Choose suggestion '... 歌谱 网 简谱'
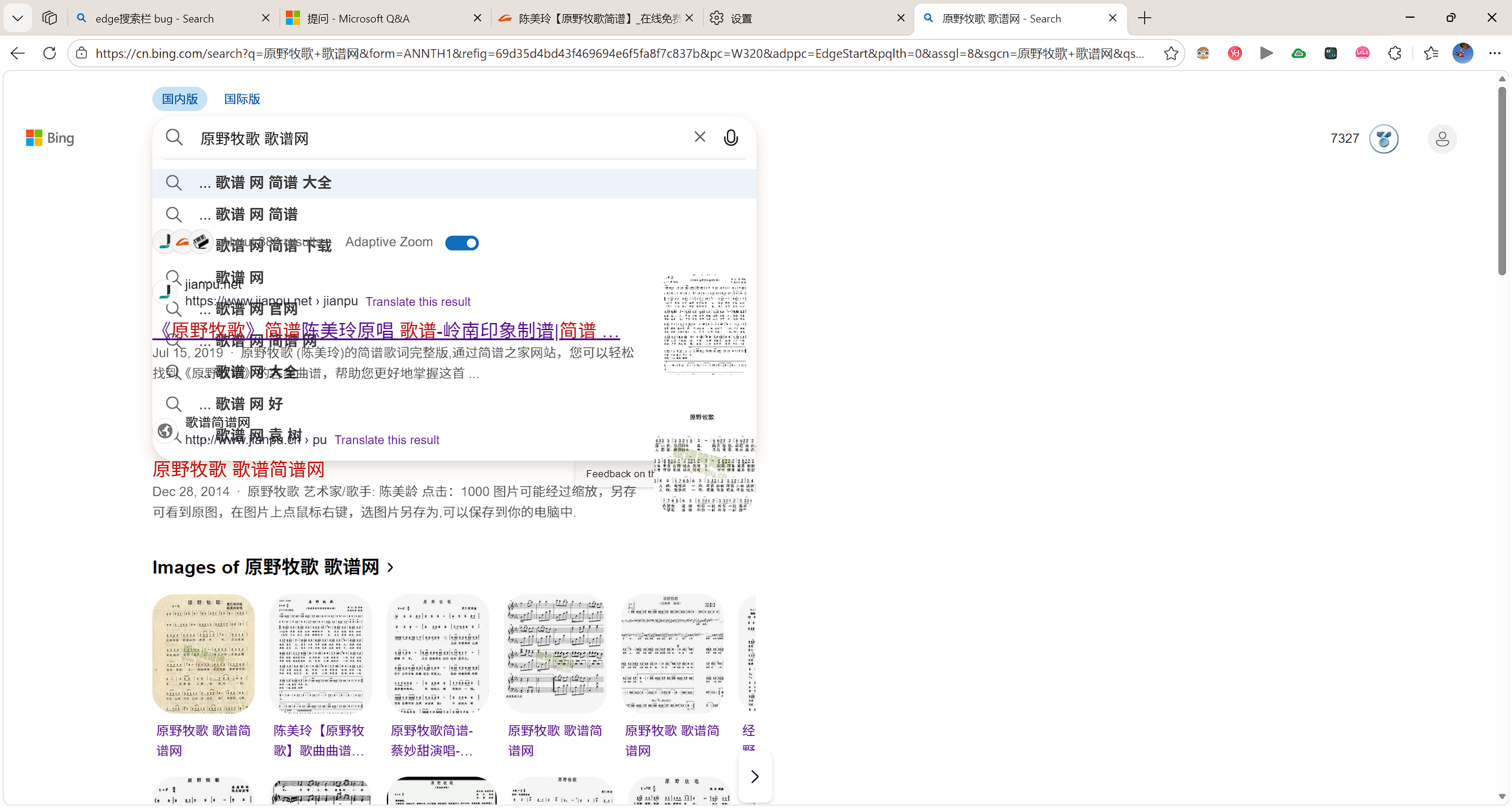 click(x=454, y=214)
